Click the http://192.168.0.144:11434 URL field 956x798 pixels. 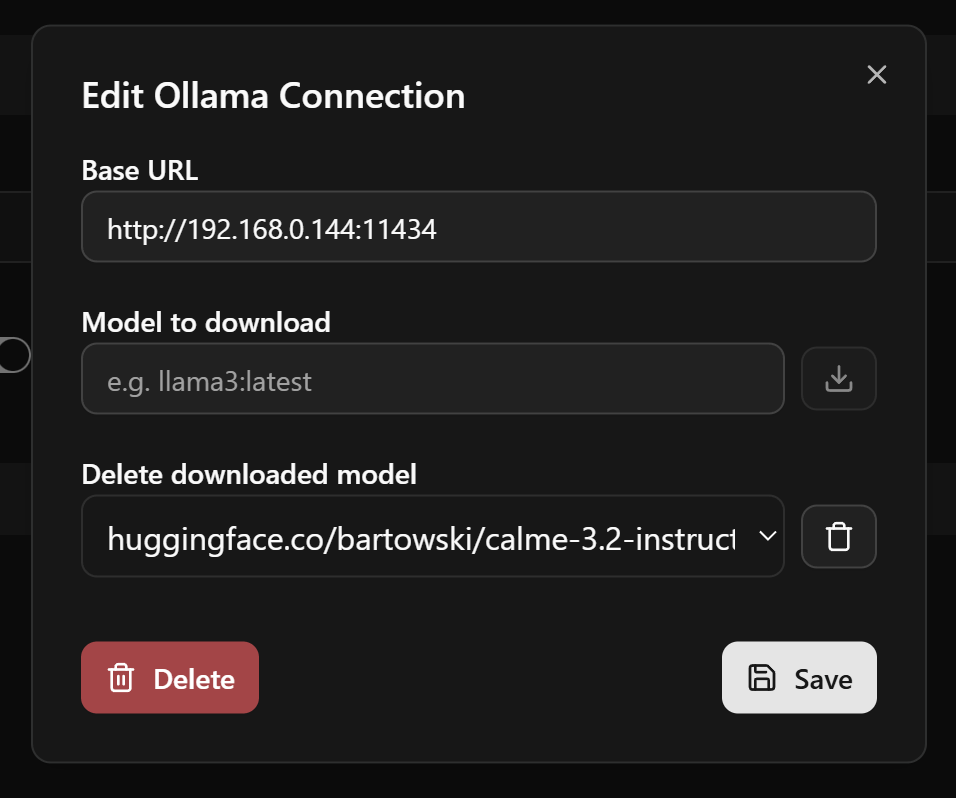tap(478, 227)
